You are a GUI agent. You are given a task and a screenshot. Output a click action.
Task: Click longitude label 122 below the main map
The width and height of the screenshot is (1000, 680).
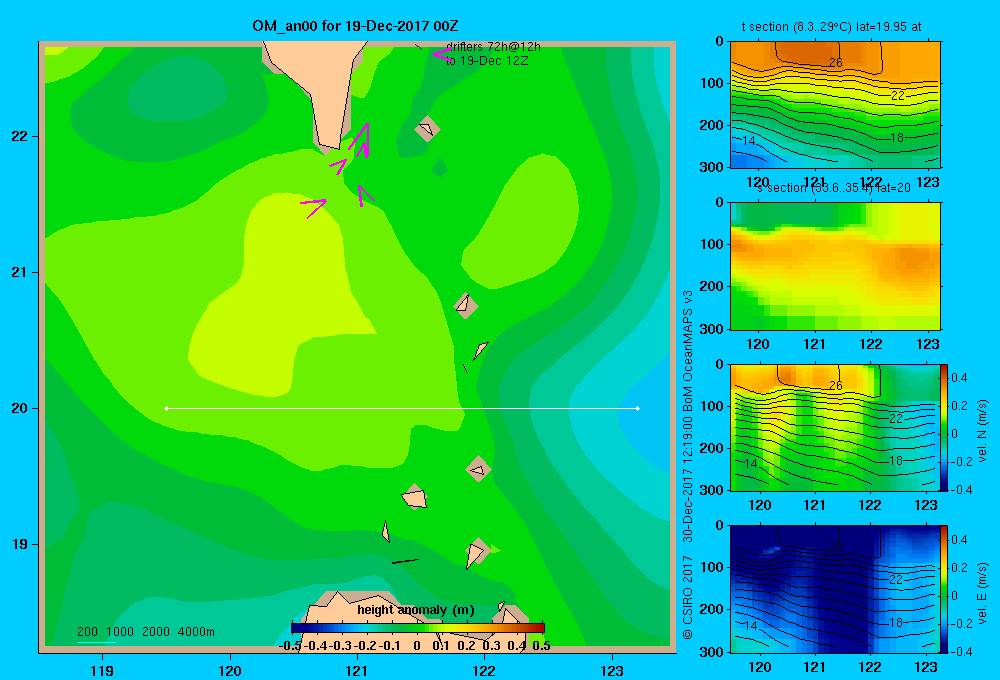click(x=484, y=670)
